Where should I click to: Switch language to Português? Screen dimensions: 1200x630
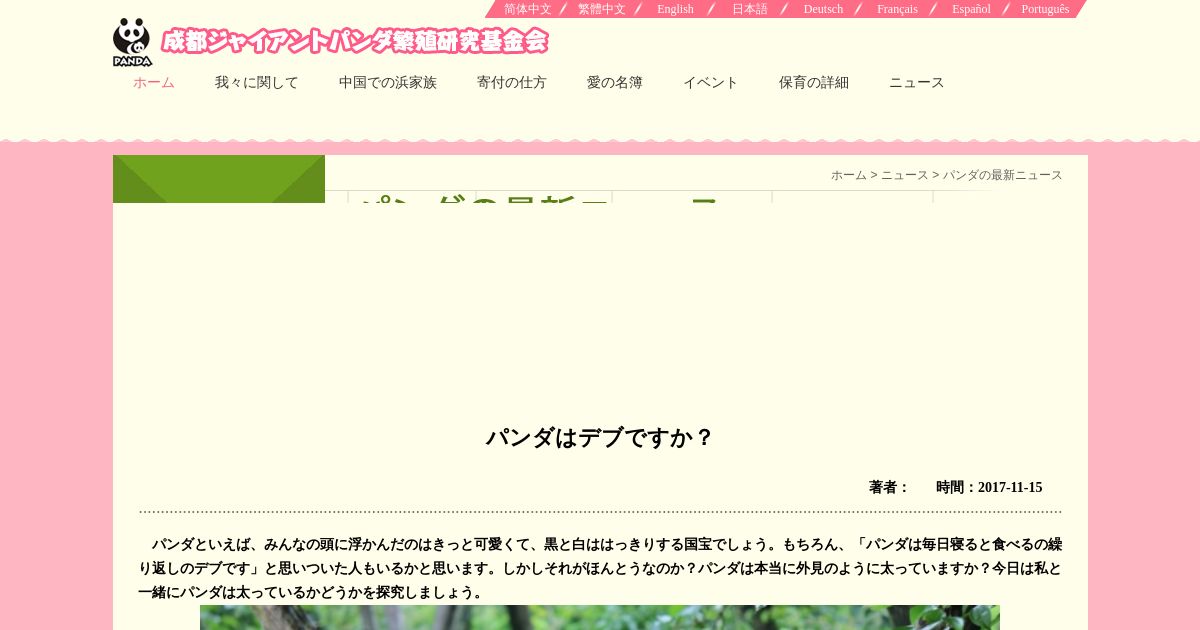pos(1045,9)
